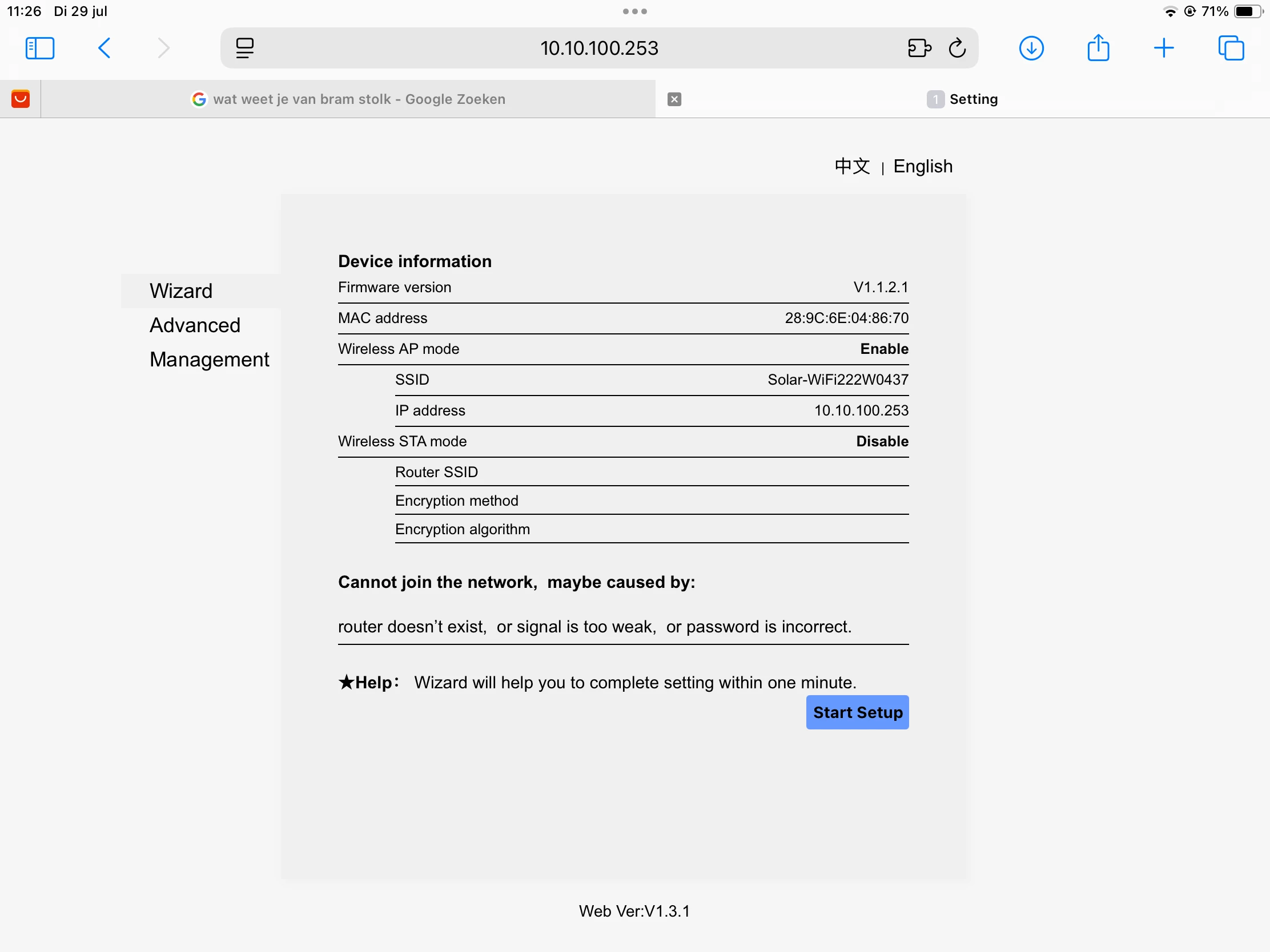This screenshot has height=952, width=1270.
Task: Tap the page menu reader icon
Action: pyautogui.click(x=244, y=48)
